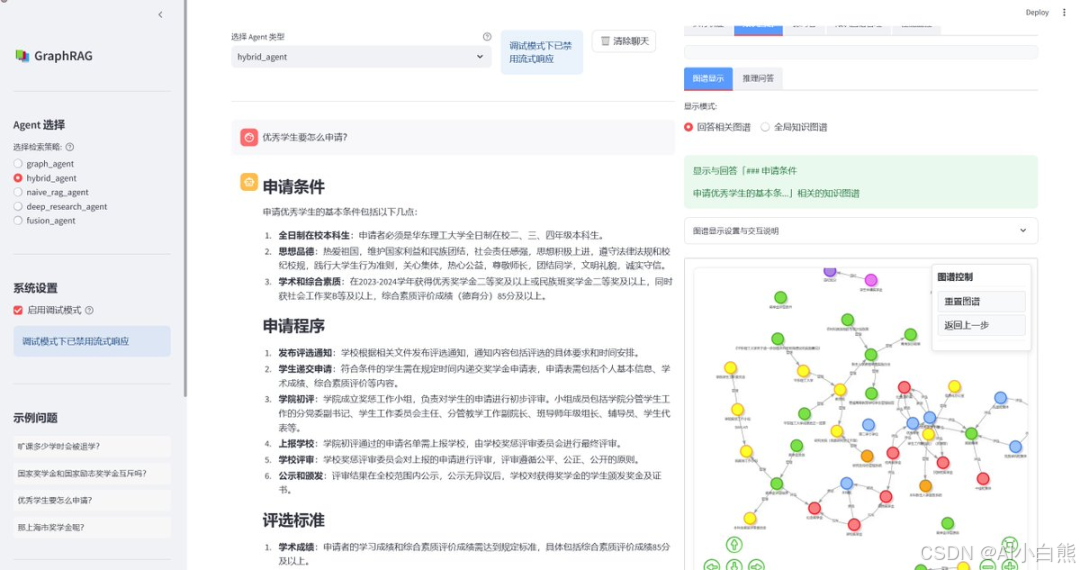
Task: Click the 显示模式: label
Action: (x=700, y=106)
